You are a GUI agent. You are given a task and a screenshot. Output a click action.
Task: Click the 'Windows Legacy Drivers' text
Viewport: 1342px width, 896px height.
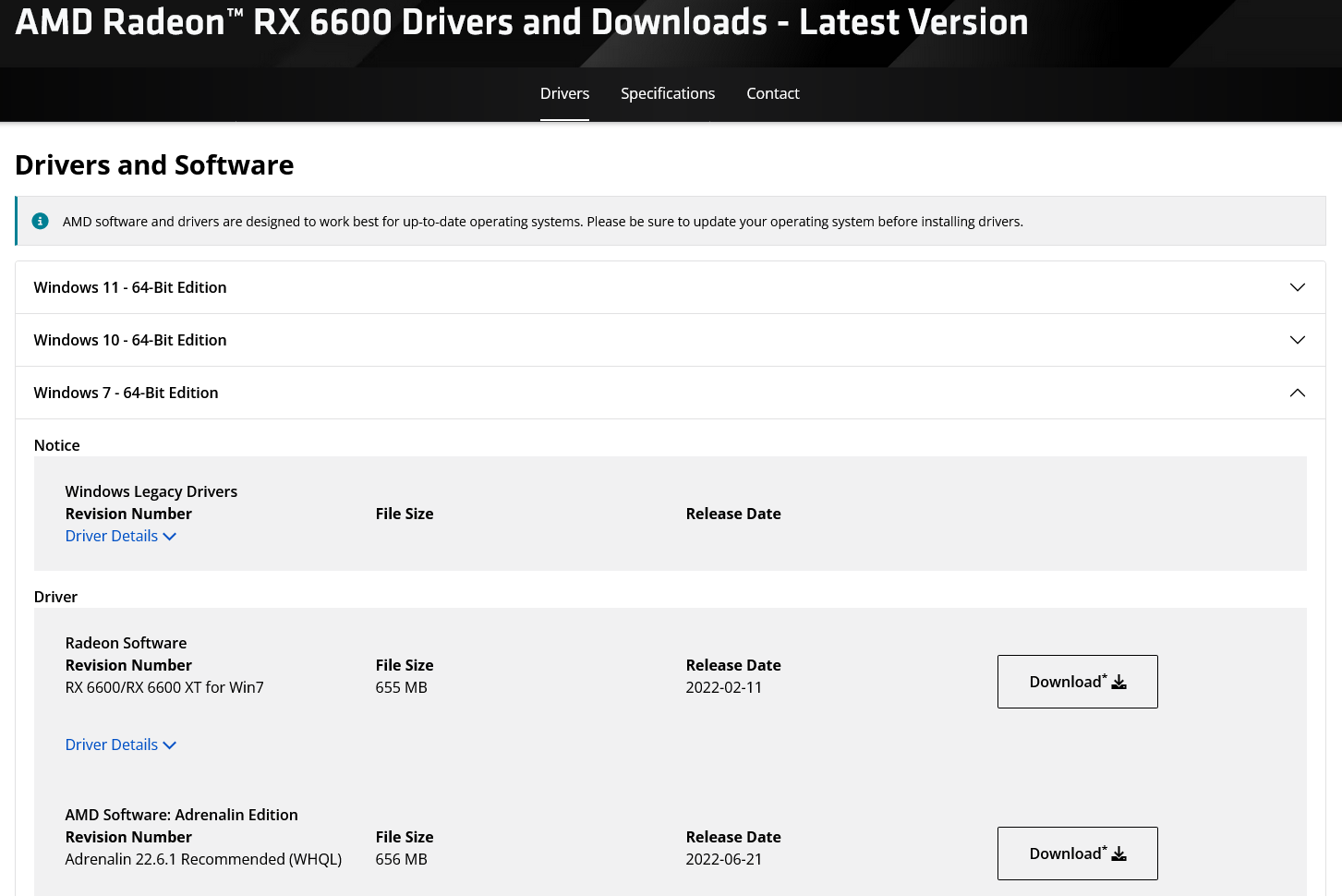[151, 491]
